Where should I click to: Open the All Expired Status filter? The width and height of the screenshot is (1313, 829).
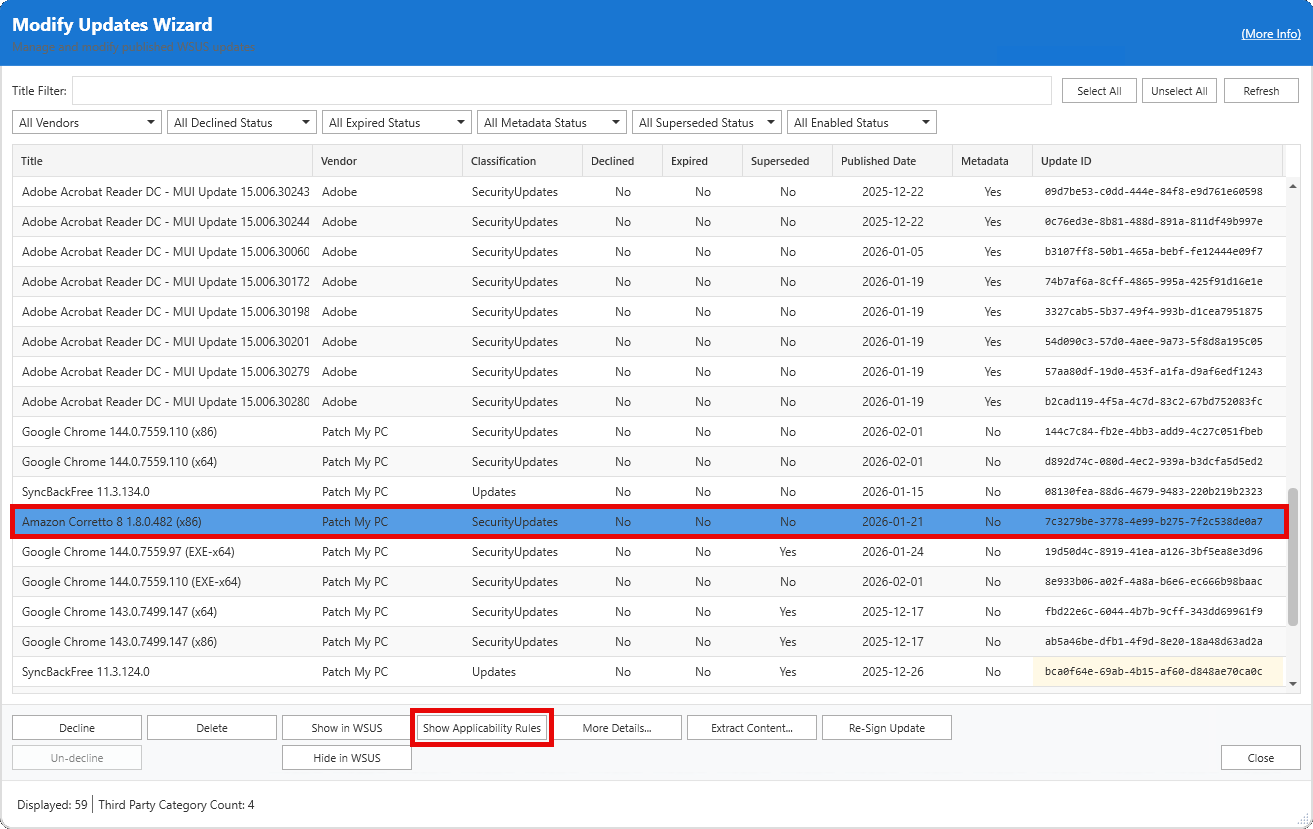point(396,121)
